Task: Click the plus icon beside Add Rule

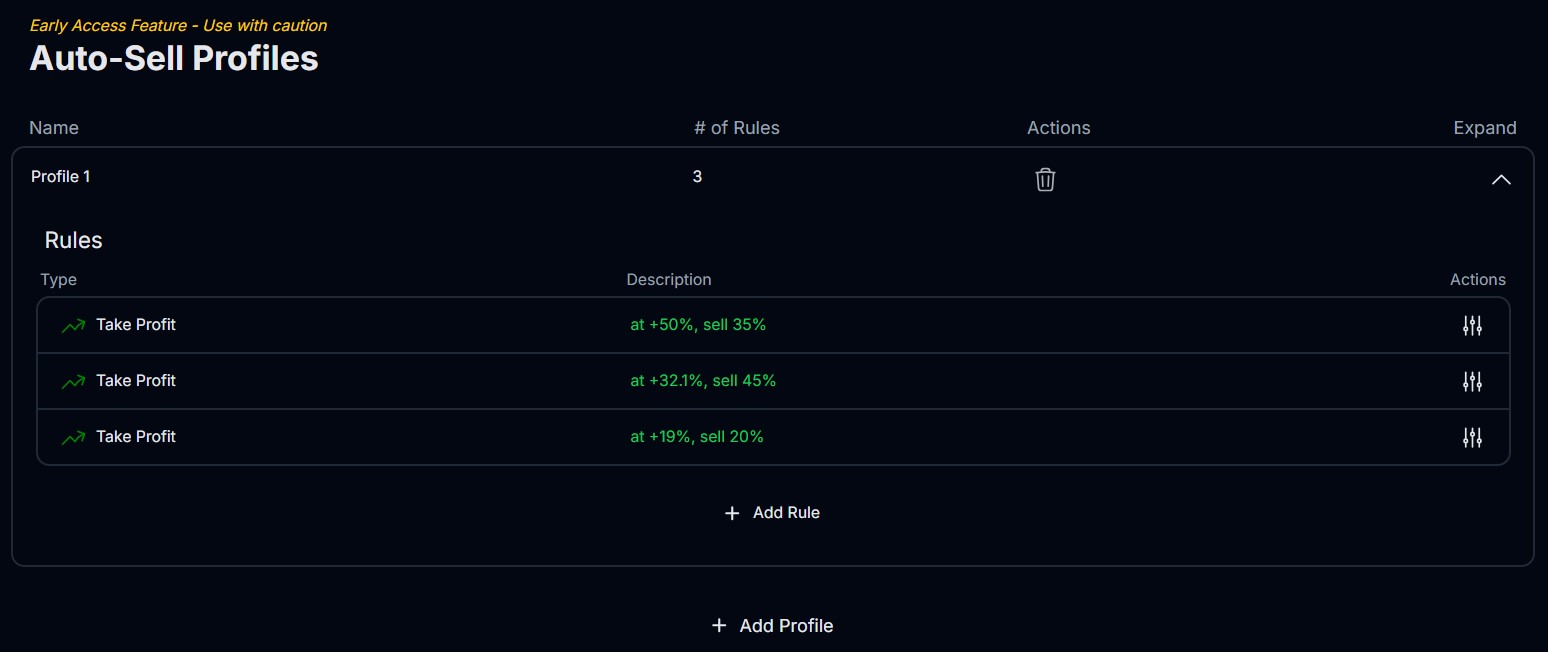Action: click(732, 513)
